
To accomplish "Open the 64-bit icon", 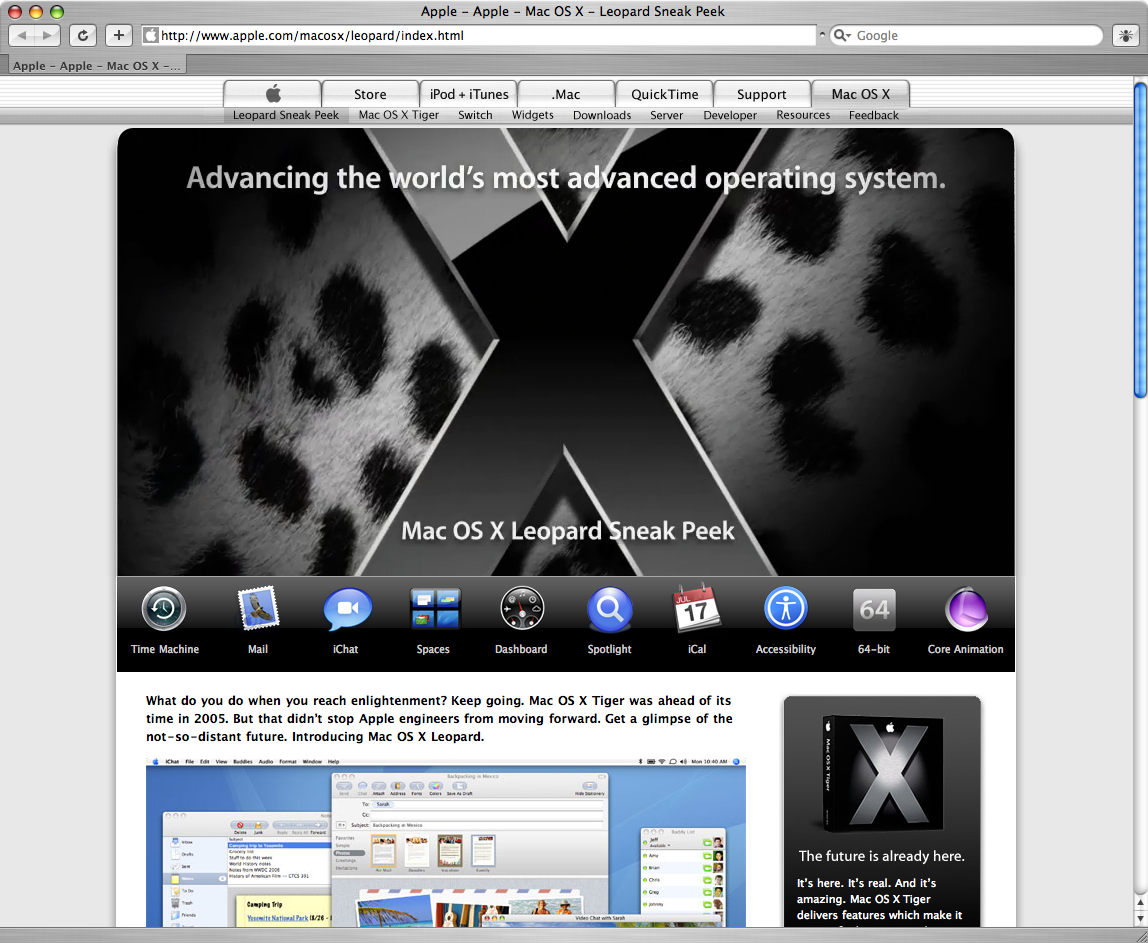I will point(874,609).
